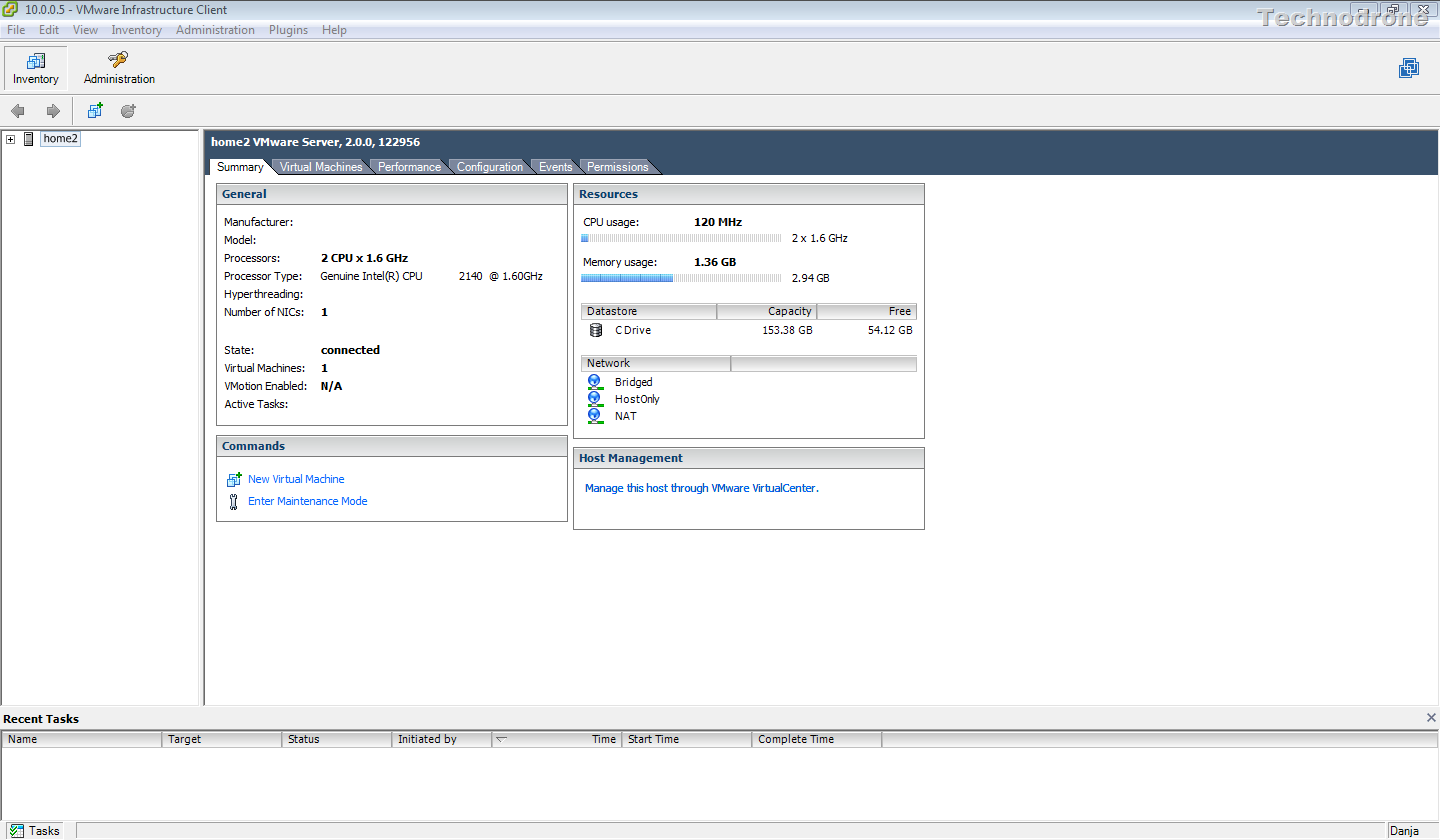Select the Bridged network name
Viewport: 1440px width, 840px height.
(634, 382)
